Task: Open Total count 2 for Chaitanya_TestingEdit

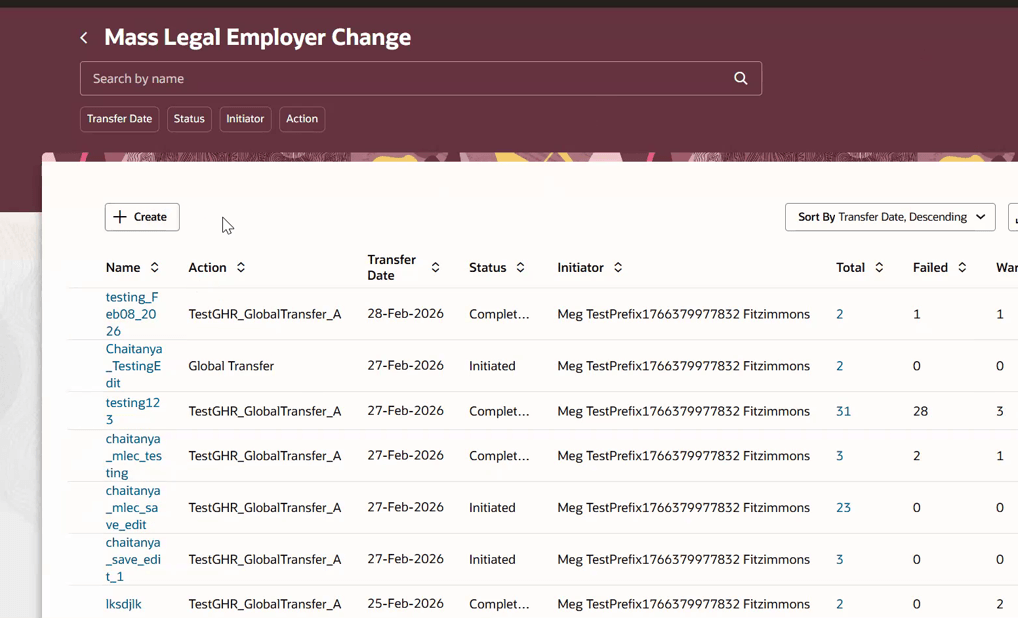Action: pos(840,365)
